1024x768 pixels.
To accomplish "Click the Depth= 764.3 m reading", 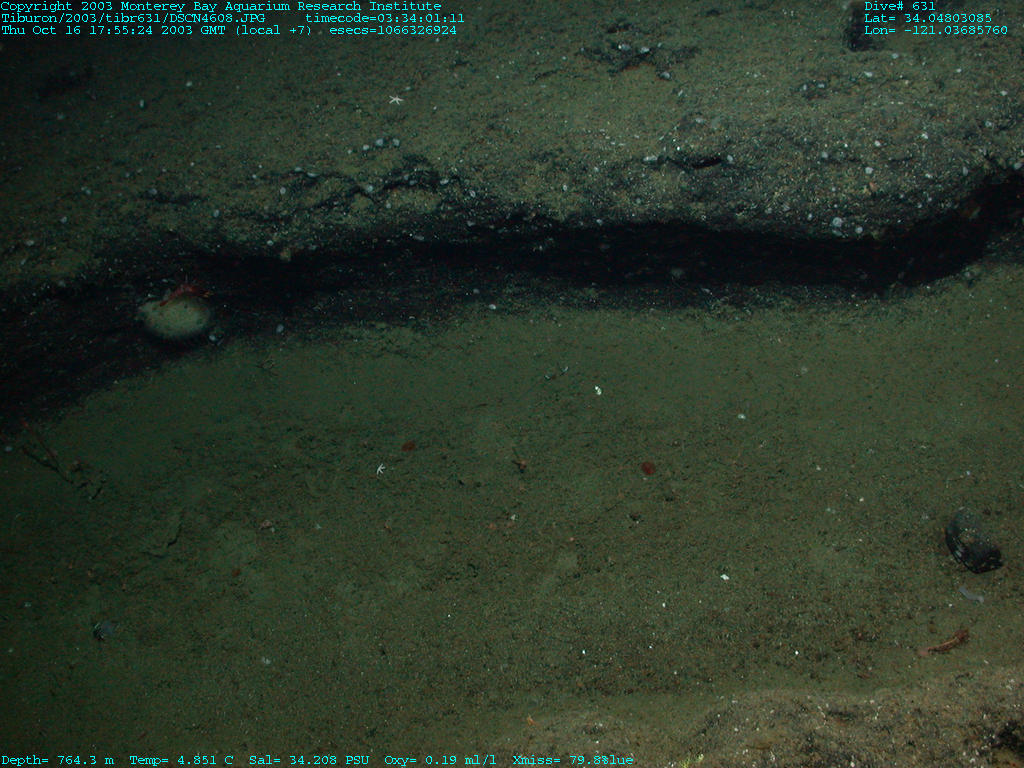I will [57, 760].
